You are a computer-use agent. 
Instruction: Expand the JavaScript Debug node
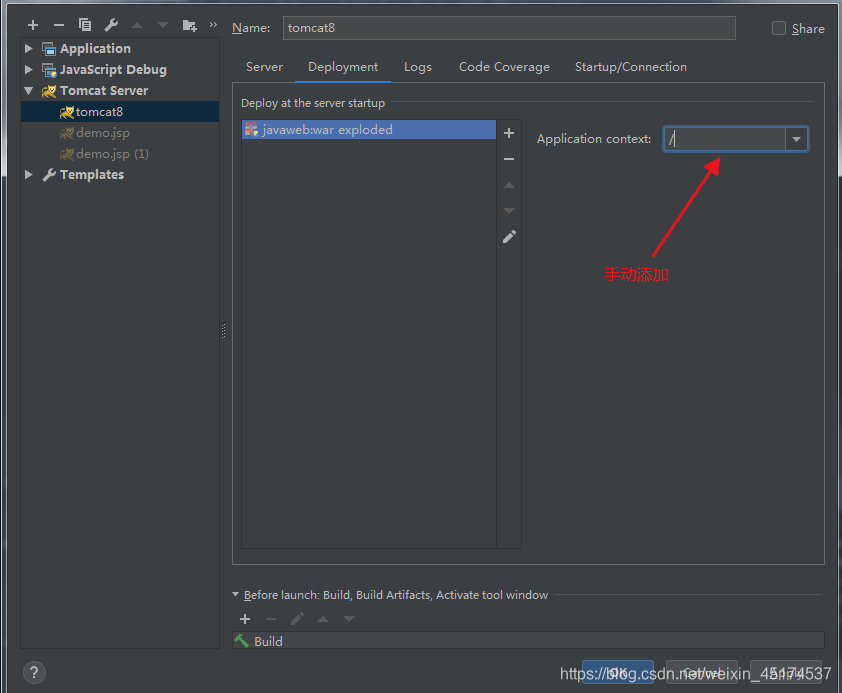[29, 69]
